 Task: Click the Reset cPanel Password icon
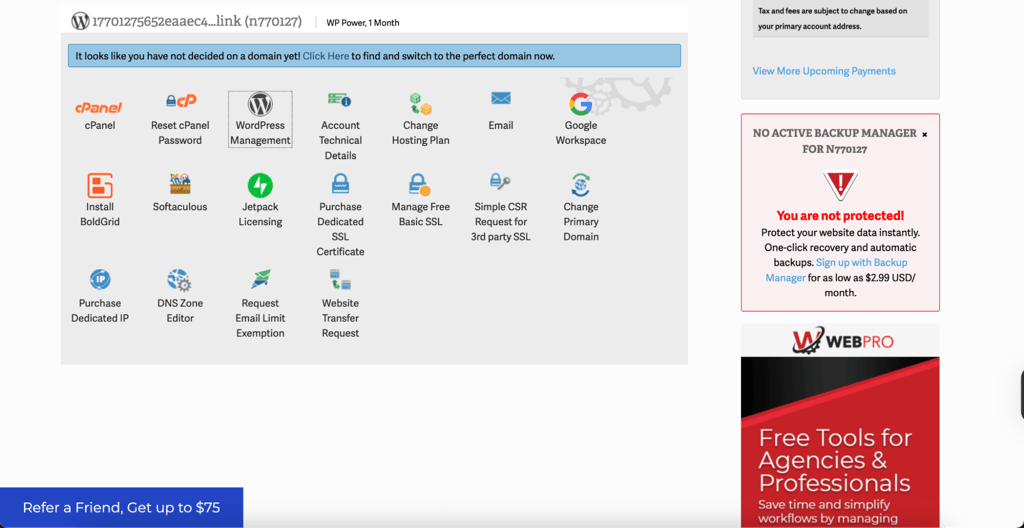[x=181, y=101]
